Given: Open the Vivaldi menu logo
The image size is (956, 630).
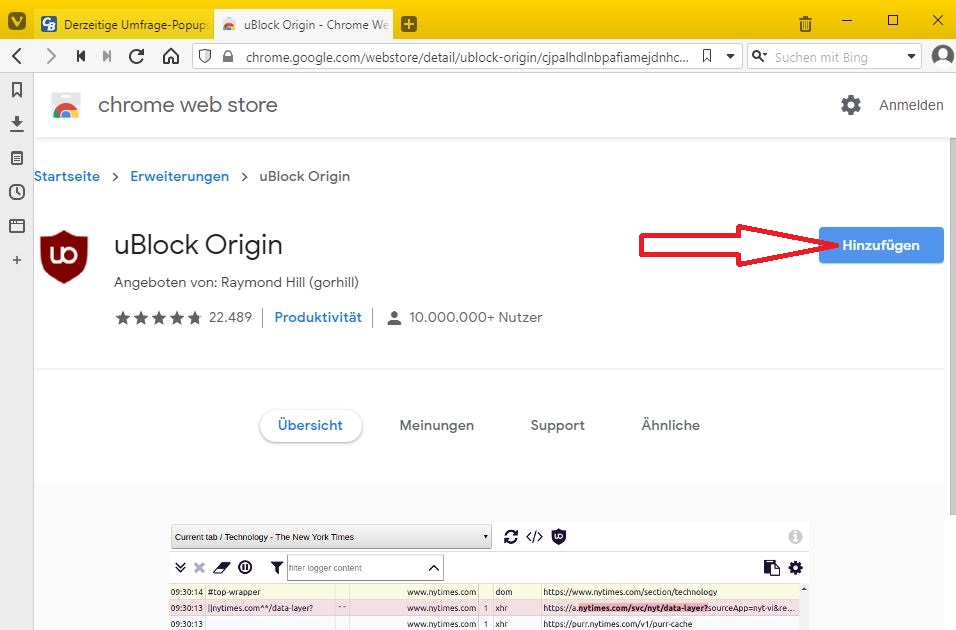Looking at the screenshot, I should click(16, 22).
